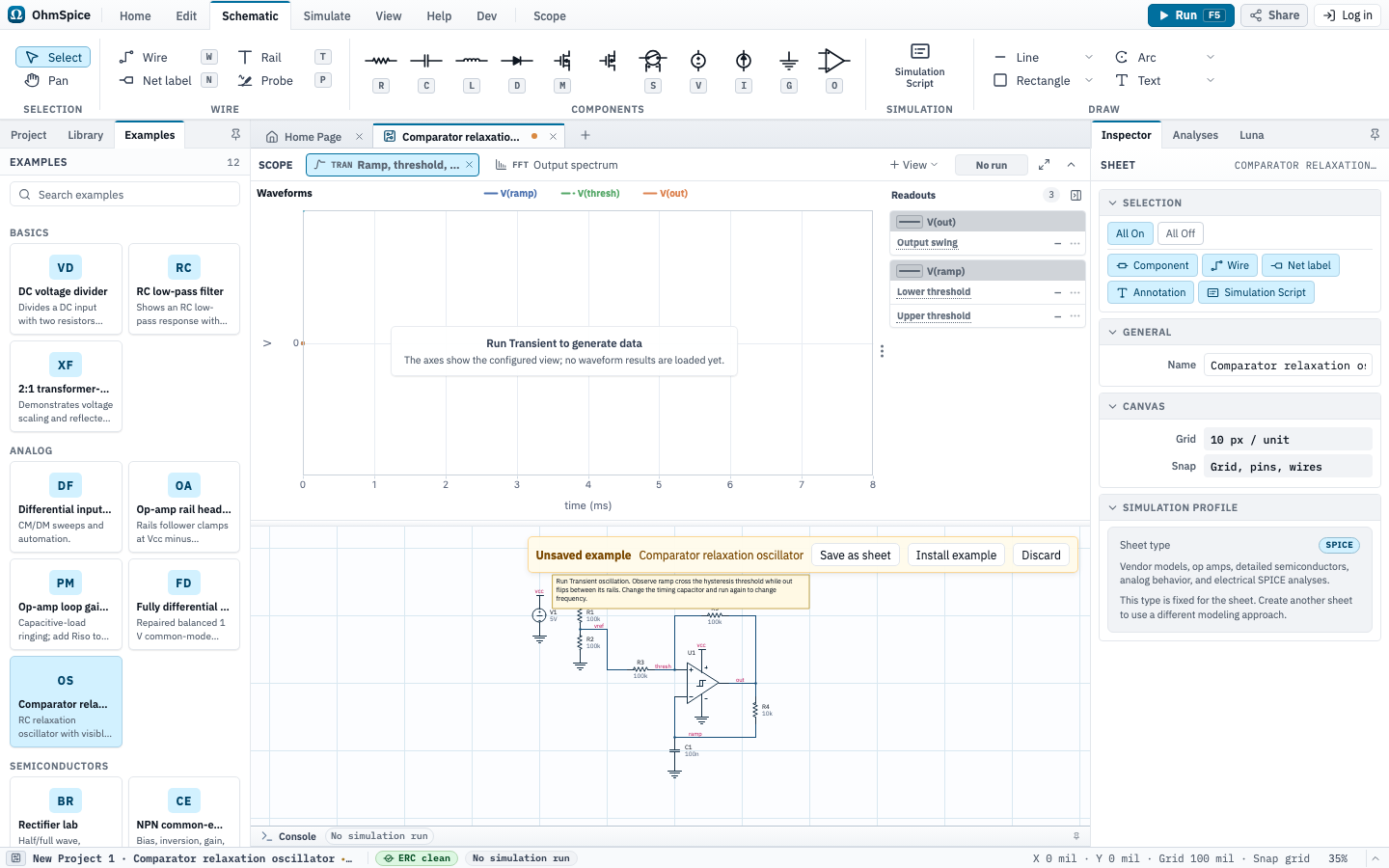The width and height of the screenshot is (1389, 868).
Task: Discard the unsaved example
Action: [1041, 556]
